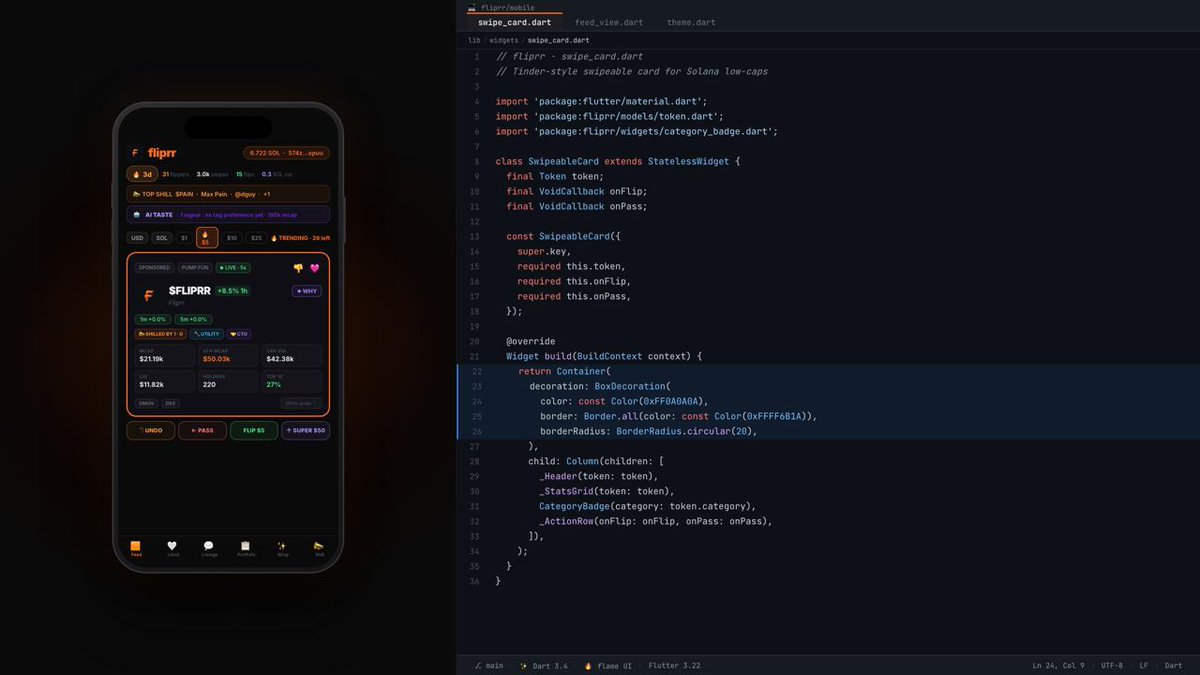Tap the WHY button on the card
Screen dimensions: 1200x675
tap(306, 291)
